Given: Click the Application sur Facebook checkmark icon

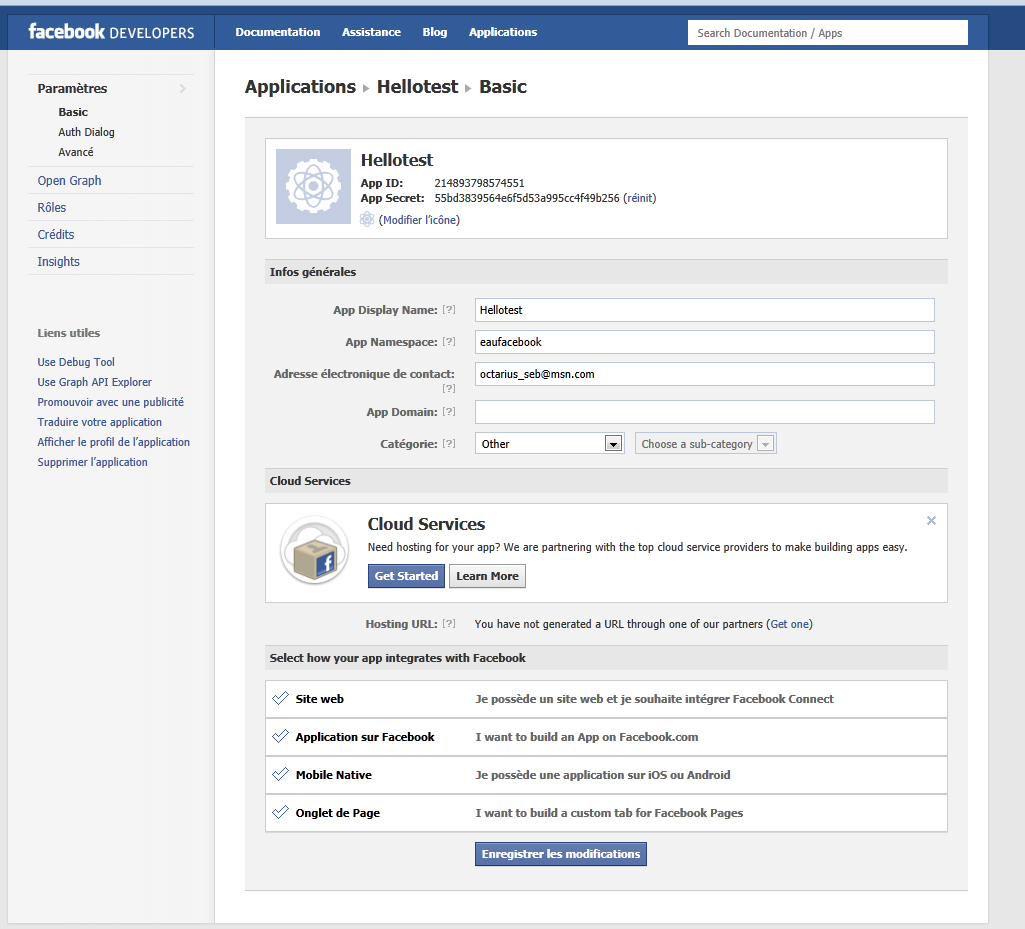Looking at the screenshot, I should (280, 736).
